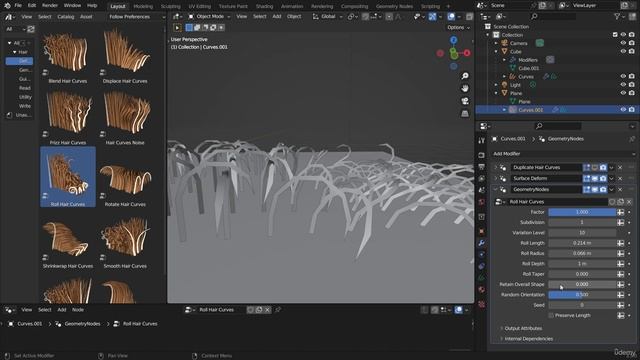Click the pan hand icon in viewport

[x=465, y=89]
